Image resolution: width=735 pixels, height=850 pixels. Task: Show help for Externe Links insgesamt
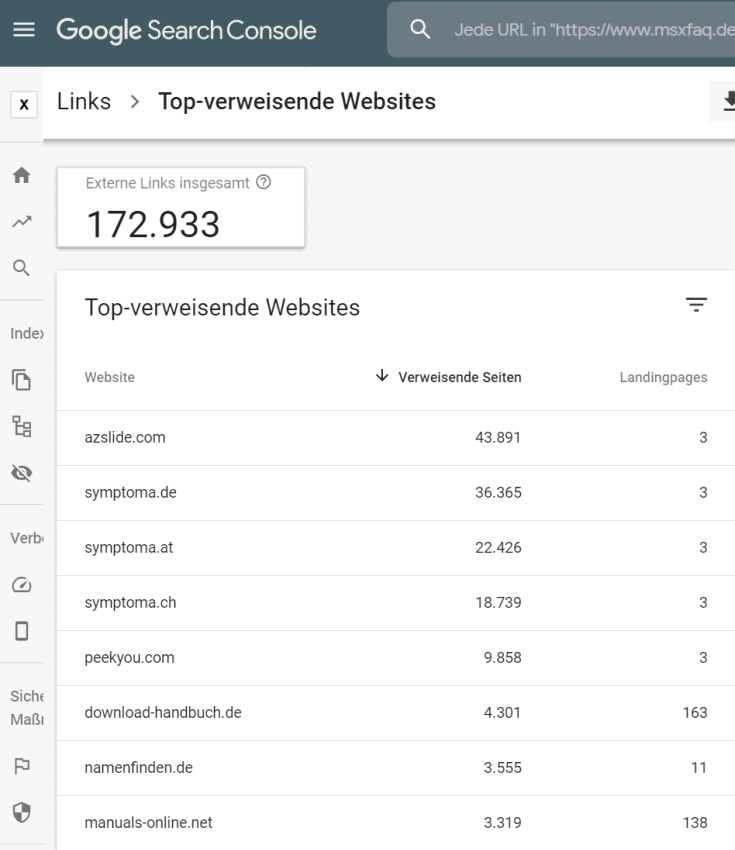[x=263, y=182]
